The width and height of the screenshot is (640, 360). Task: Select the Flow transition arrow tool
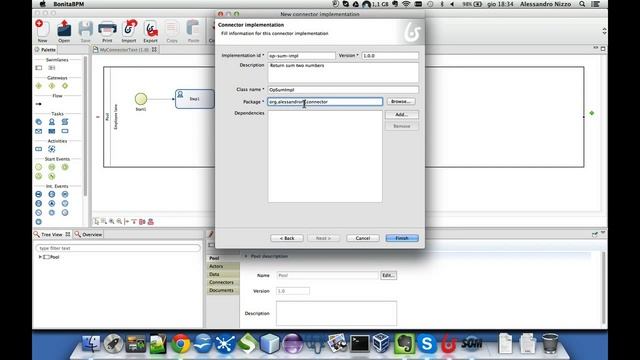tap(39, 104)
